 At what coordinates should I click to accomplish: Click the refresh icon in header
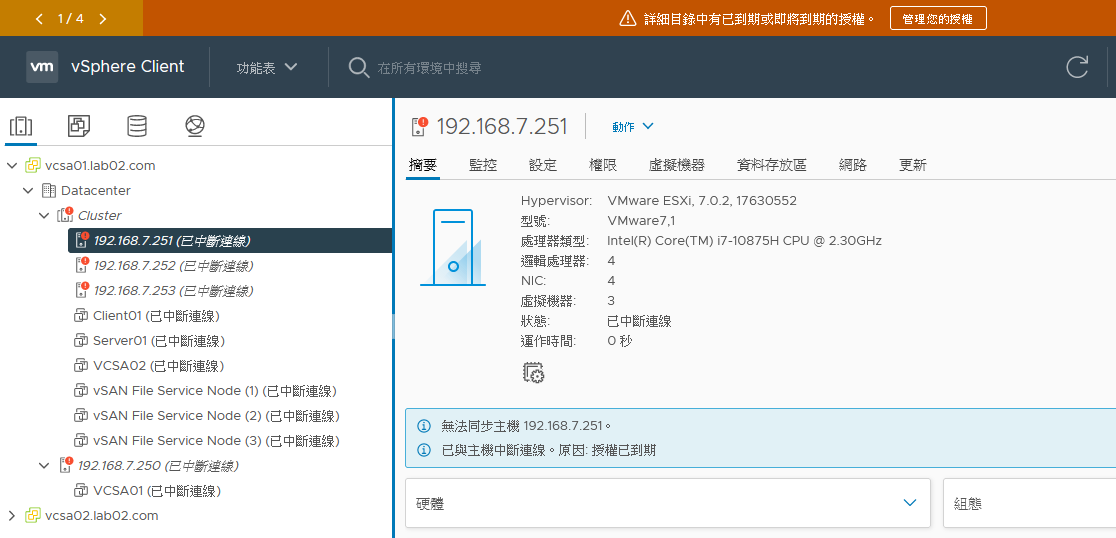coord(1077,67)
